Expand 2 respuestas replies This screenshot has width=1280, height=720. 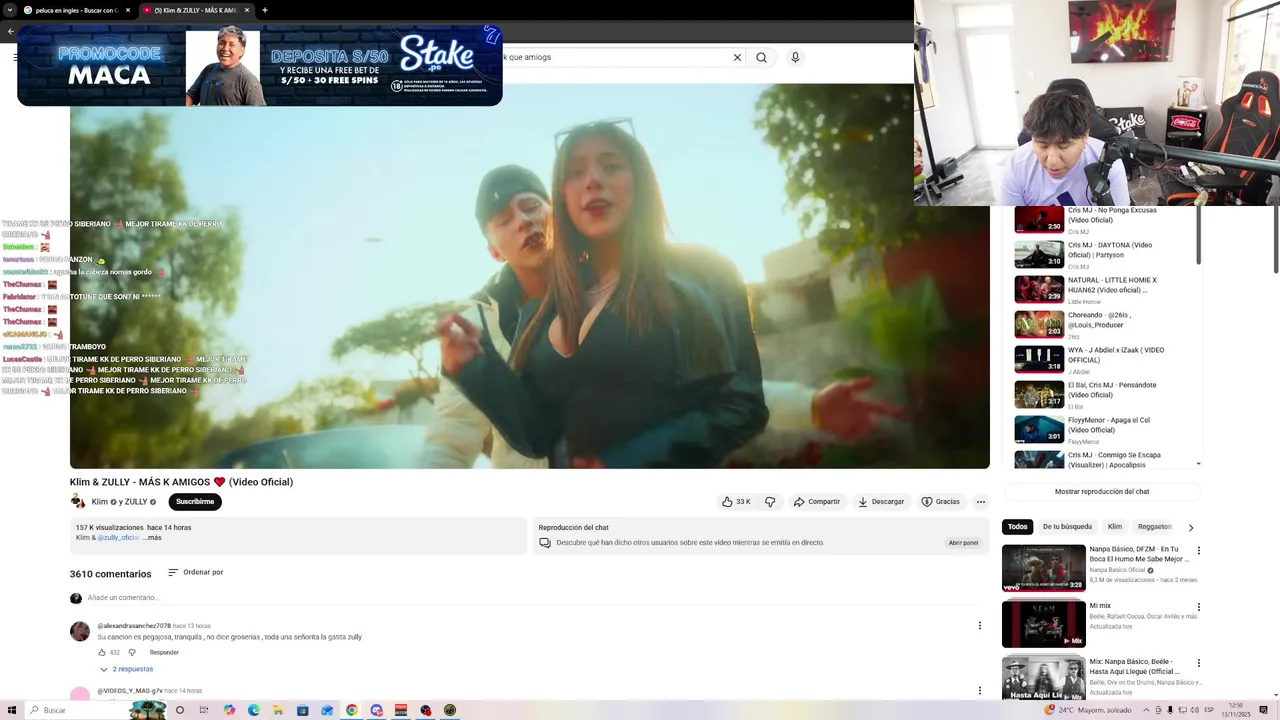(126, 669)
